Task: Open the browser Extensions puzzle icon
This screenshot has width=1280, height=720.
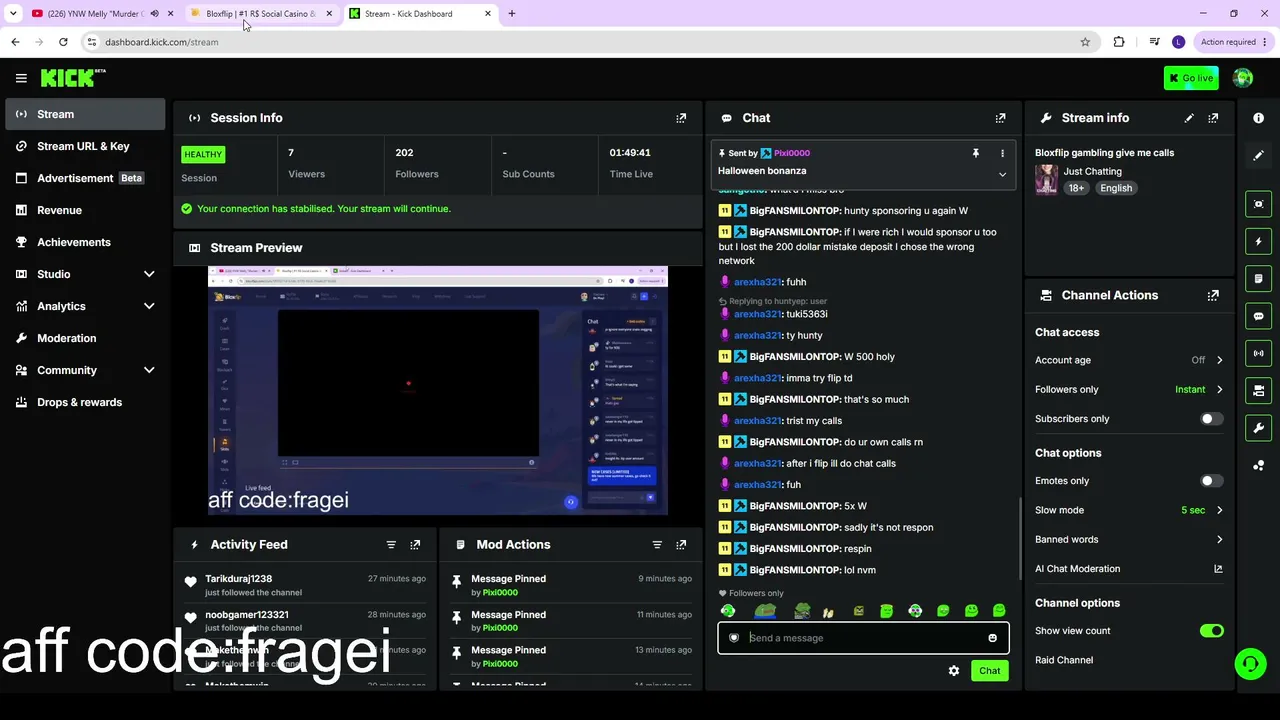Action: click(x=1119, y=42)
